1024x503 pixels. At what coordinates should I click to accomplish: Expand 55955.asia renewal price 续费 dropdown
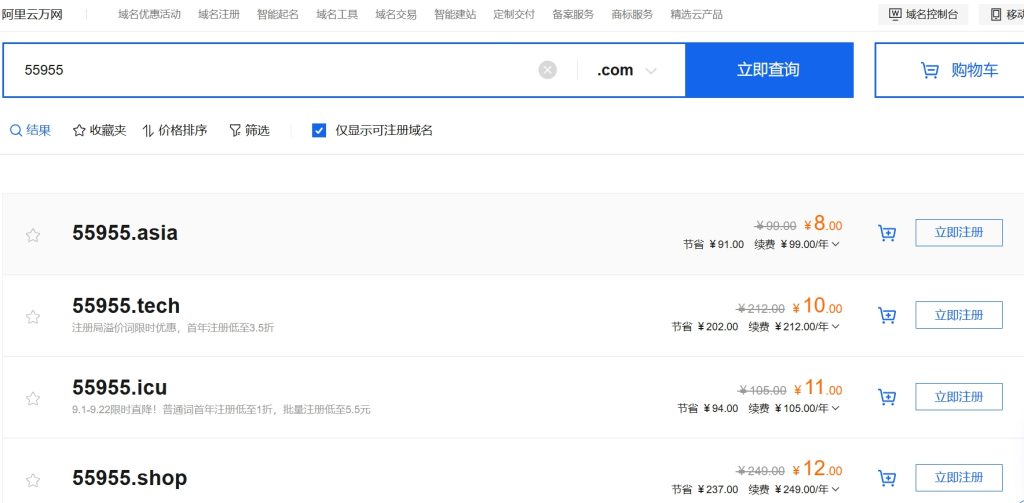[x=835, y=244]
